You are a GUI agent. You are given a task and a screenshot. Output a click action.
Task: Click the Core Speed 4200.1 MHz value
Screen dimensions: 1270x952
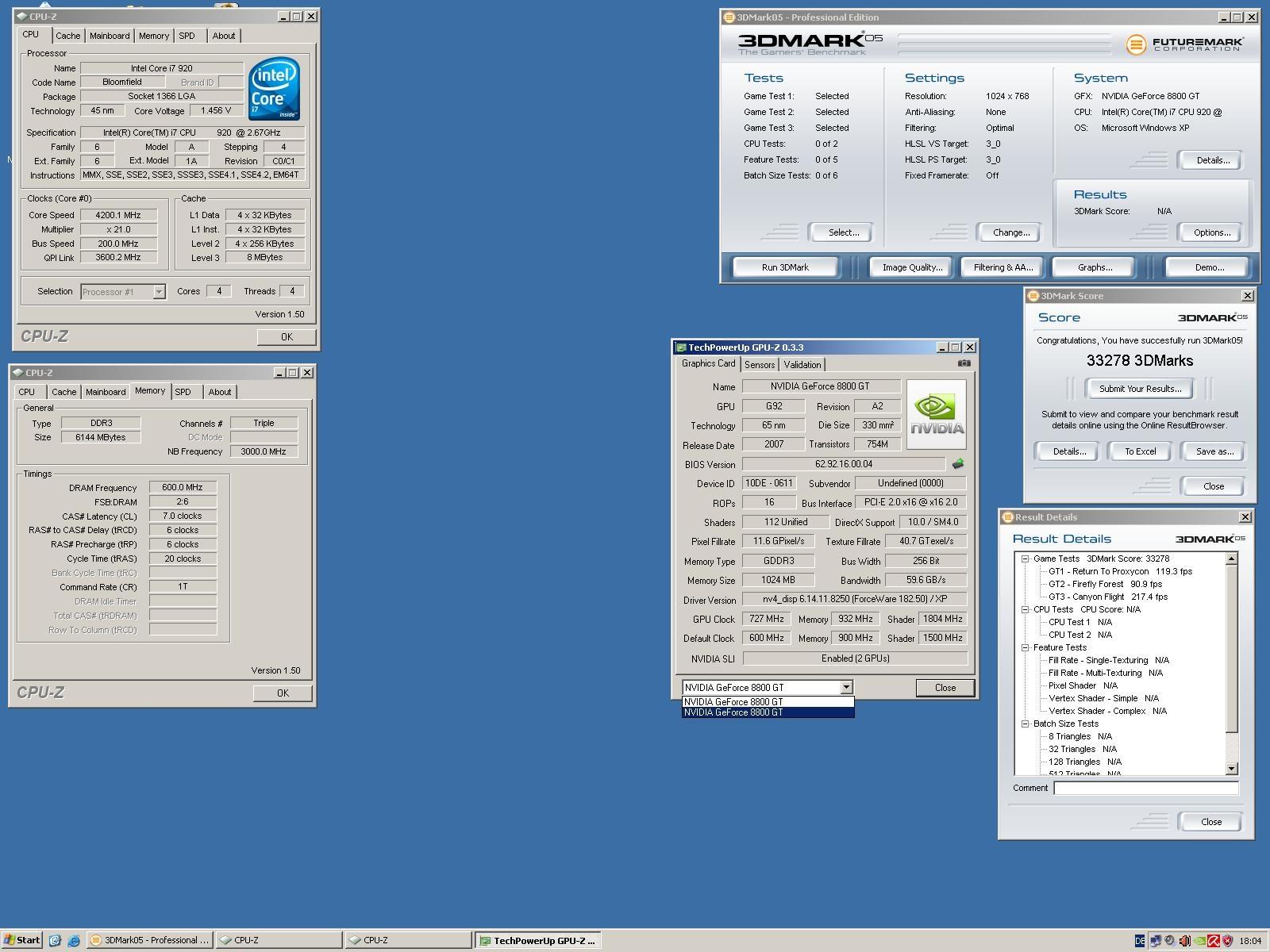(x=117, y=215)
